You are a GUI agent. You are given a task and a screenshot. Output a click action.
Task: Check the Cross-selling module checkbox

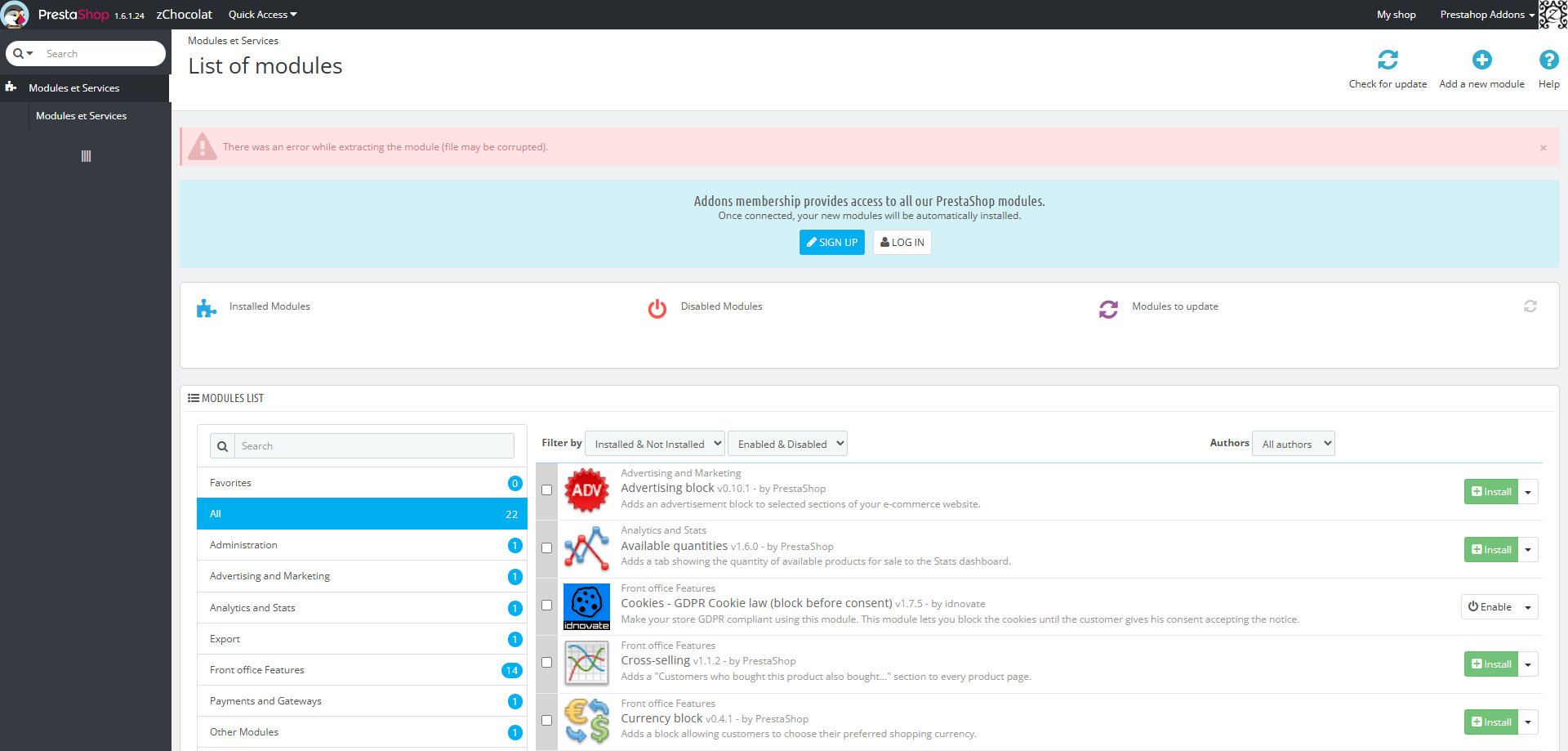547,663
